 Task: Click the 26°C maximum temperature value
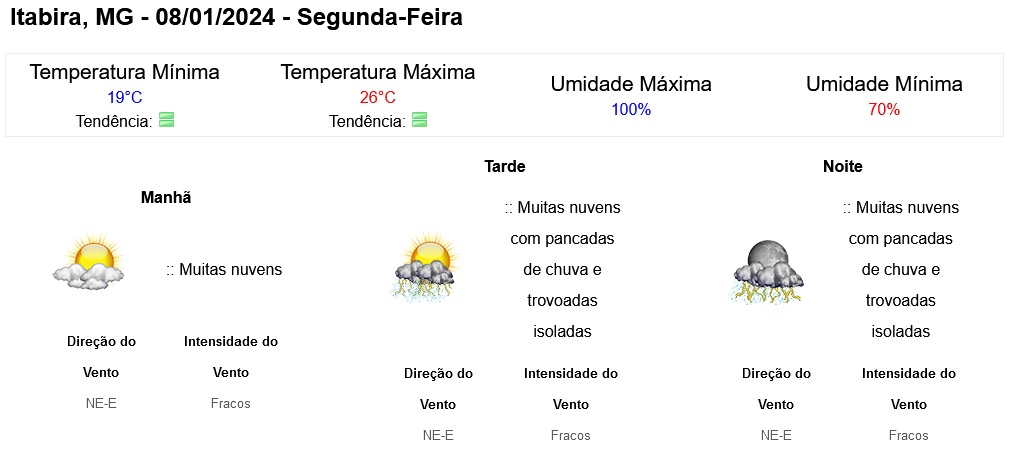[x=378, y=97]
